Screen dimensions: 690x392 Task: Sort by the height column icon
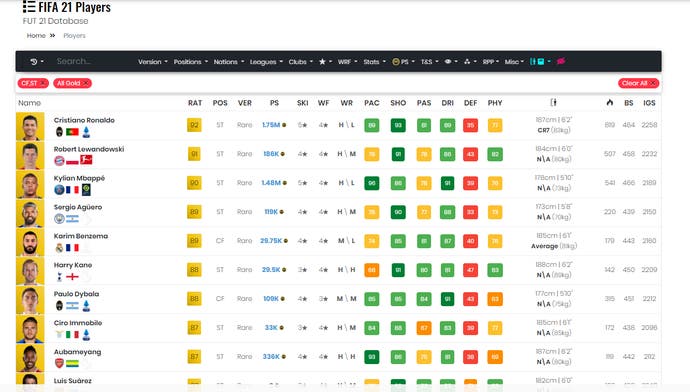[554, 103]
